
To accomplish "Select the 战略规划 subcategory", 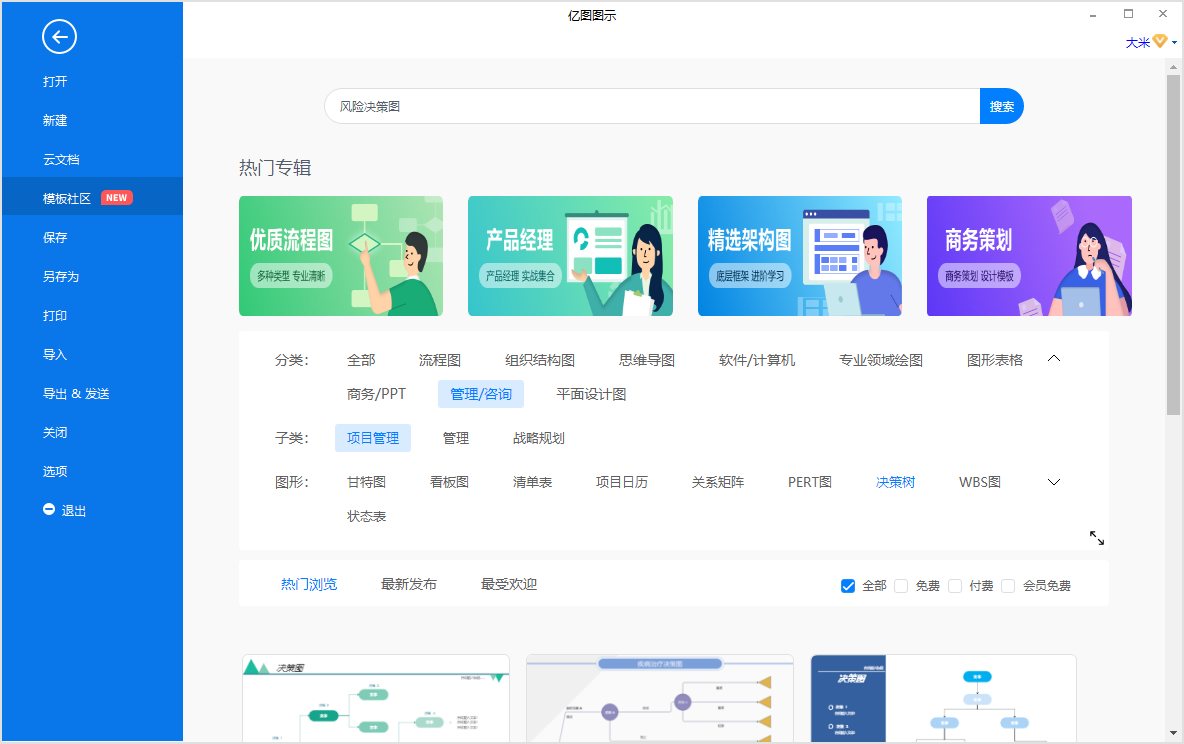I will tap(538, 438).
